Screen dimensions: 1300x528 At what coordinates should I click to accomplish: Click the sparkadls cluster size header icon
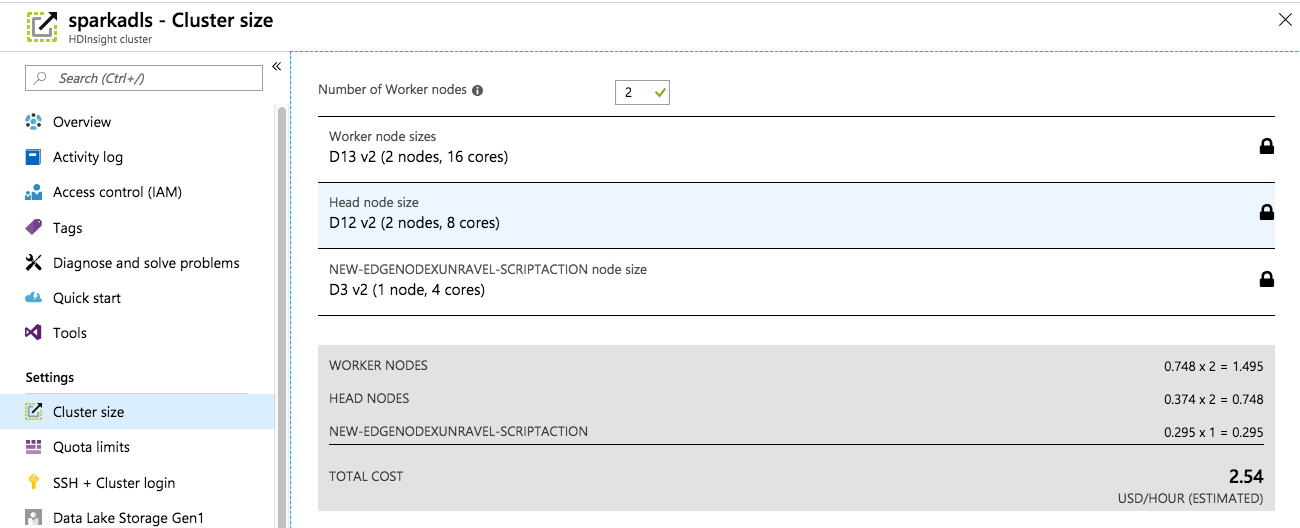(42, 27)
